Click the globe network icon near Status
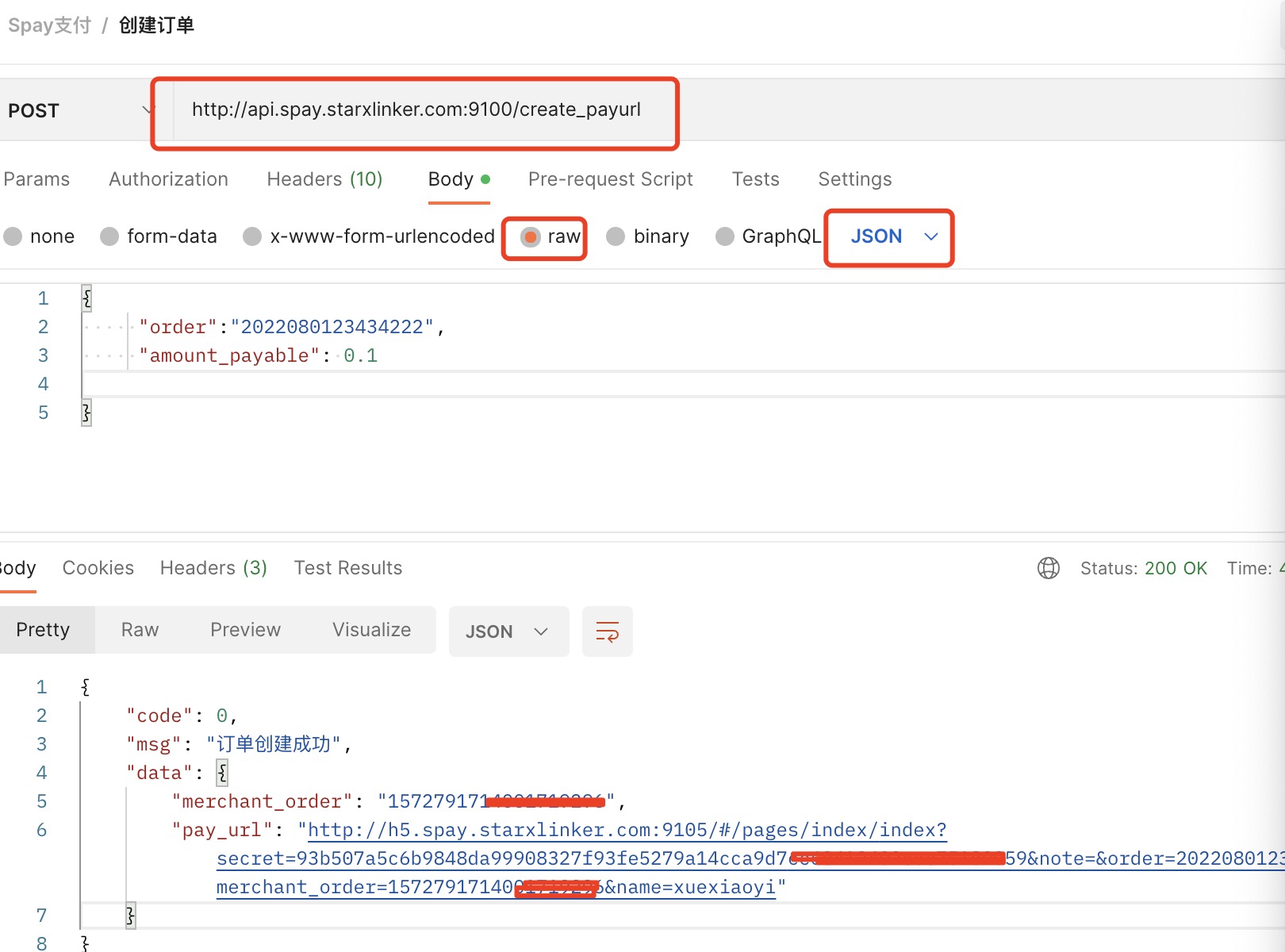The height and width of the screenshot is (952, 1285). click(1048, 568)
